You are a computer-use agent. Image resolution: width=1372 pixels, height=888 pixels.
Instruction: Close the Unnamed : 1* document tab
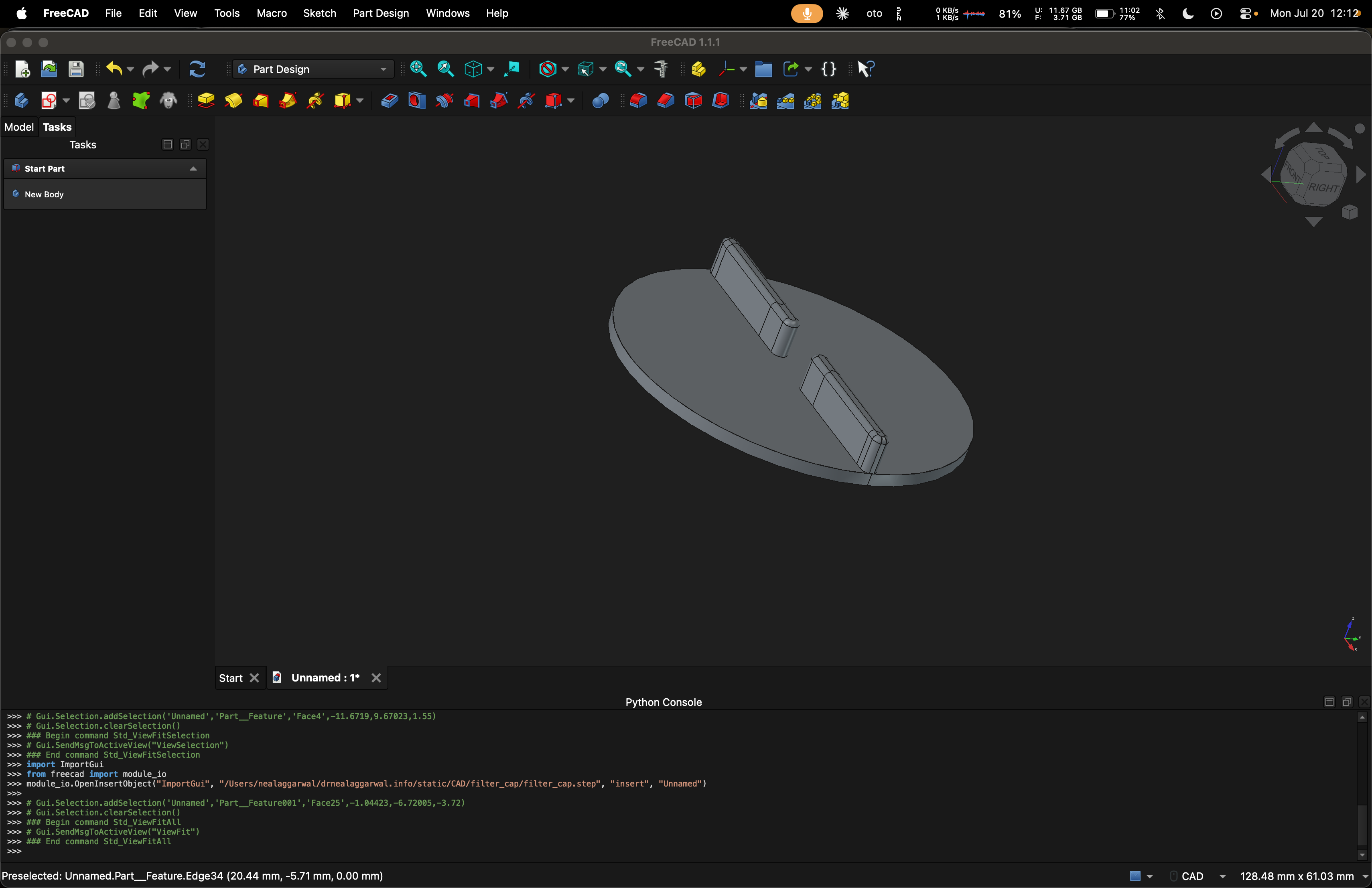pos(376,678)
